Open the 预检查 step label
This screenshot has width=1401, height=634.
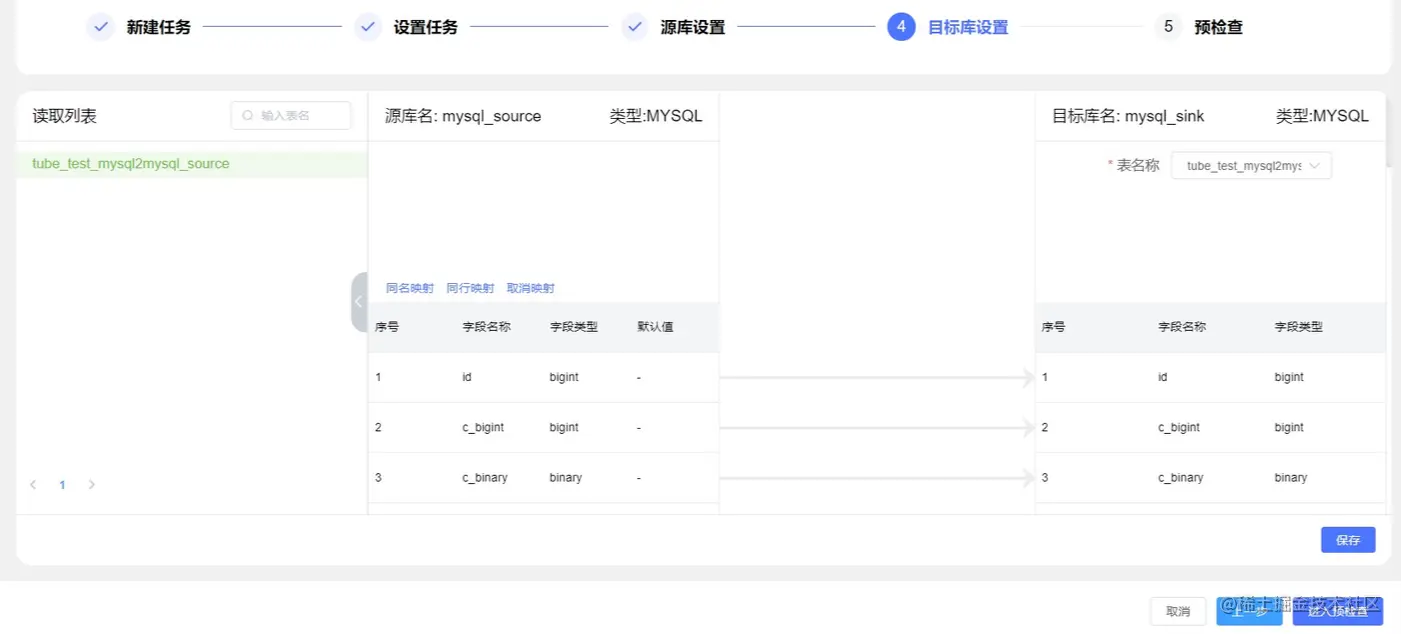[1219, 28]
